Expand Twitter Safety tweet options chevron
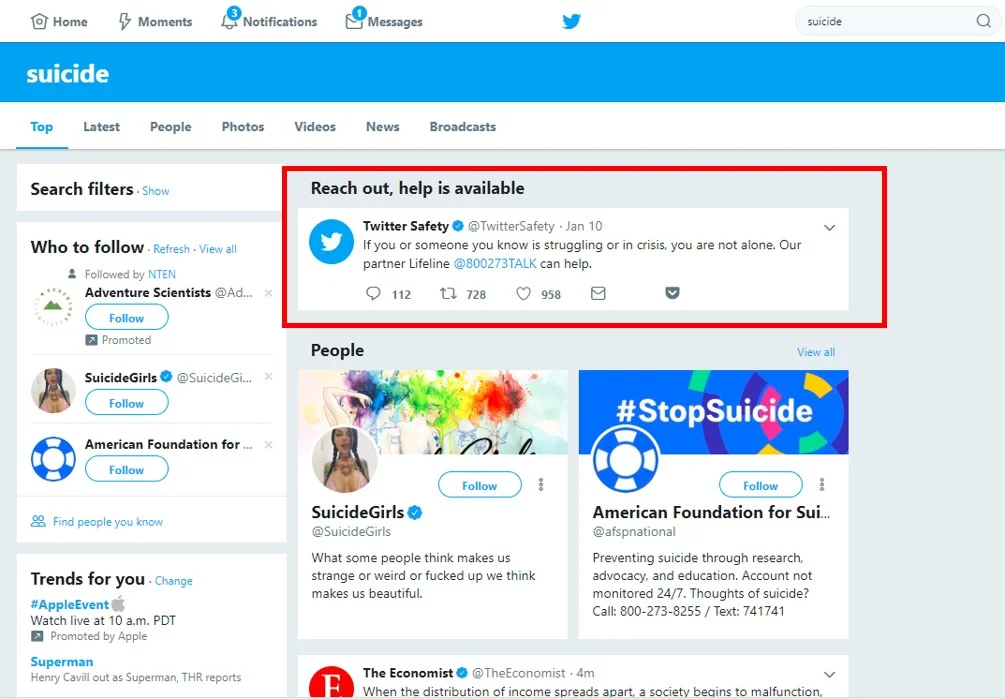The image size is (1005, 699). (x=829, y=227)
